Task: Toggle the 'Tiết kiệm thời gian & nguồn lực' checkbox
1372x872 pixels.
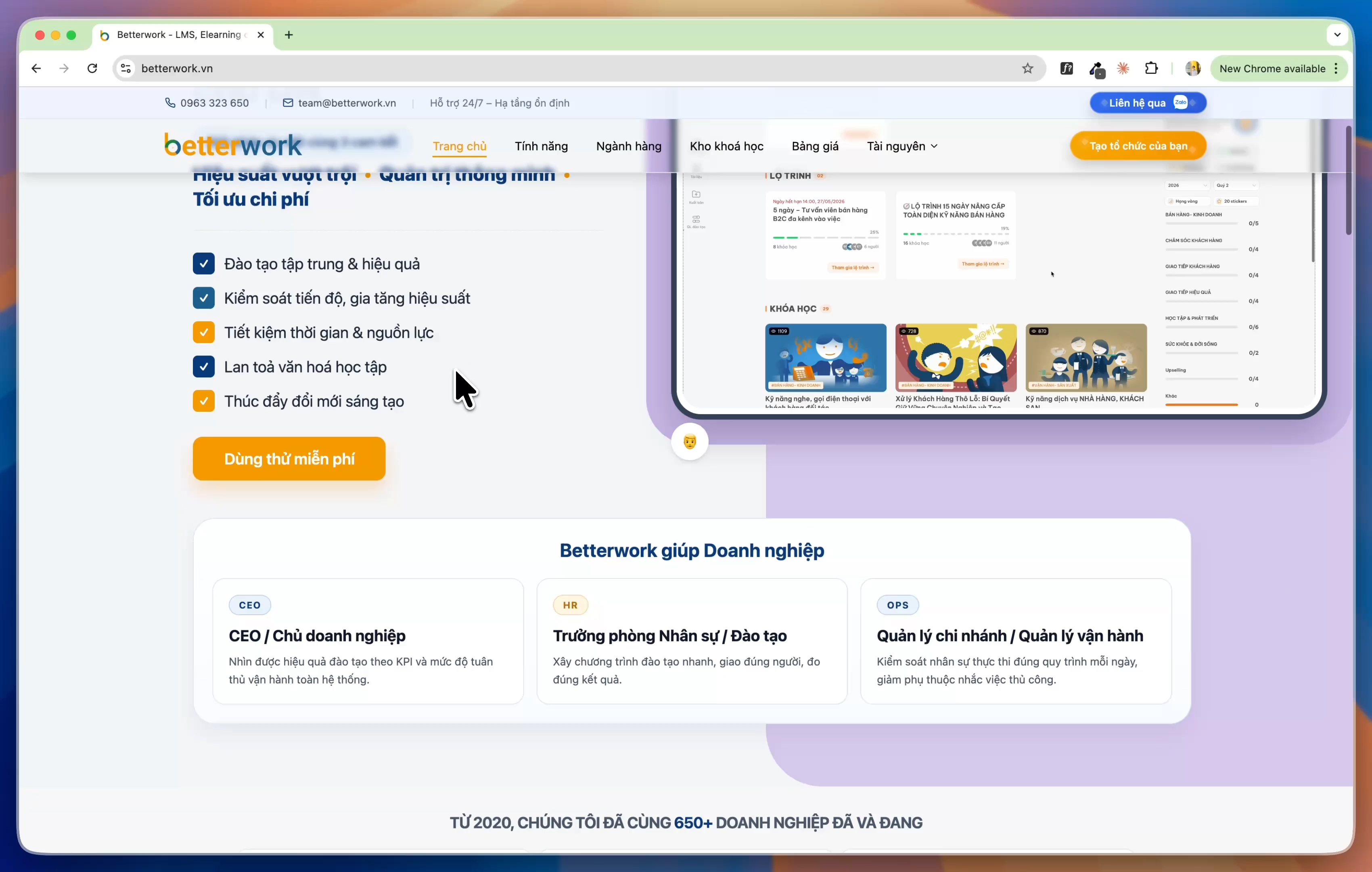Action: pyautogui.click(x=203, y=332)
